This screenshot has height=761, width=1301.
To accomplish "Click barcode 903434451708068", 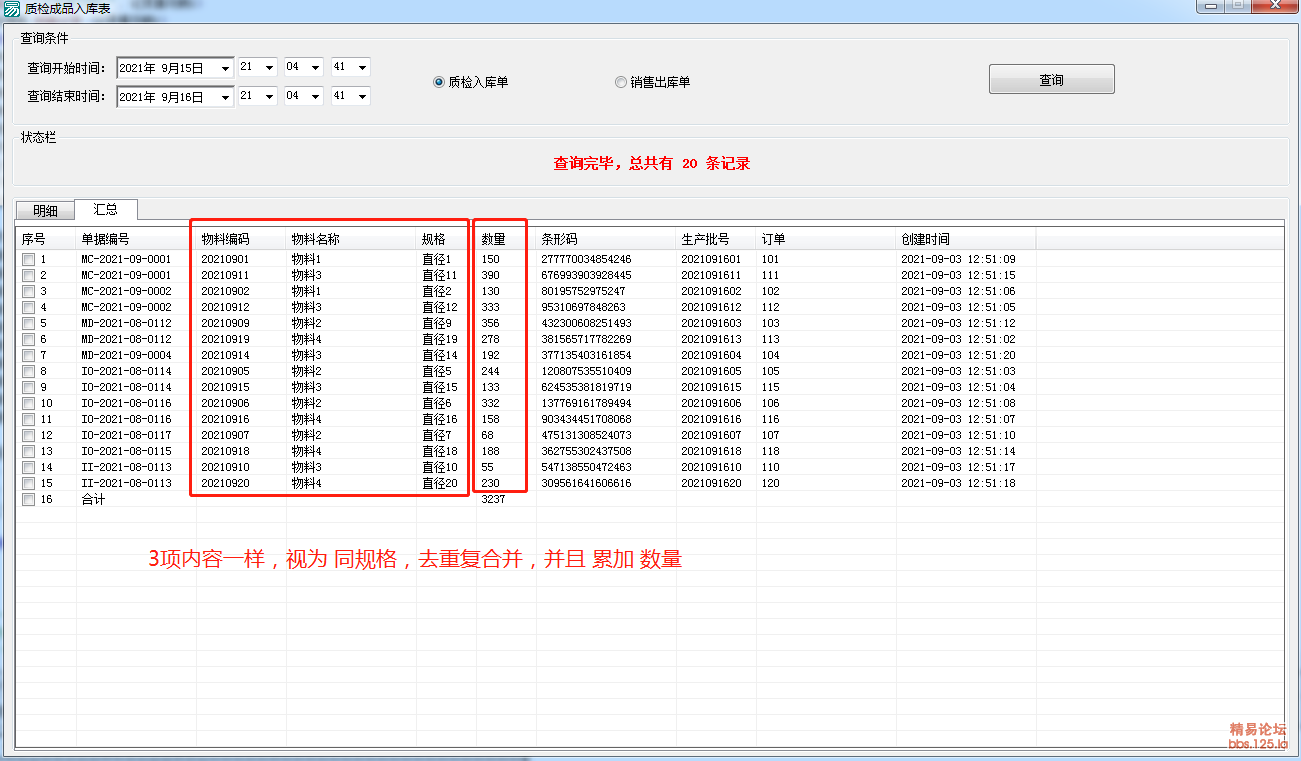I will (x=586, y=420).
